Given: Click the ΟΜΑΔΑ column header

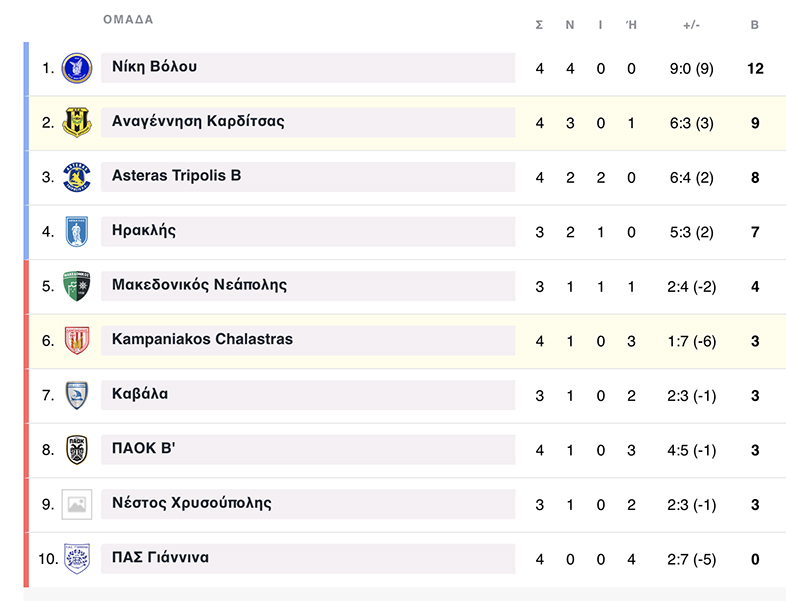Looking at the screenshot, I should (x=128, y=20).
